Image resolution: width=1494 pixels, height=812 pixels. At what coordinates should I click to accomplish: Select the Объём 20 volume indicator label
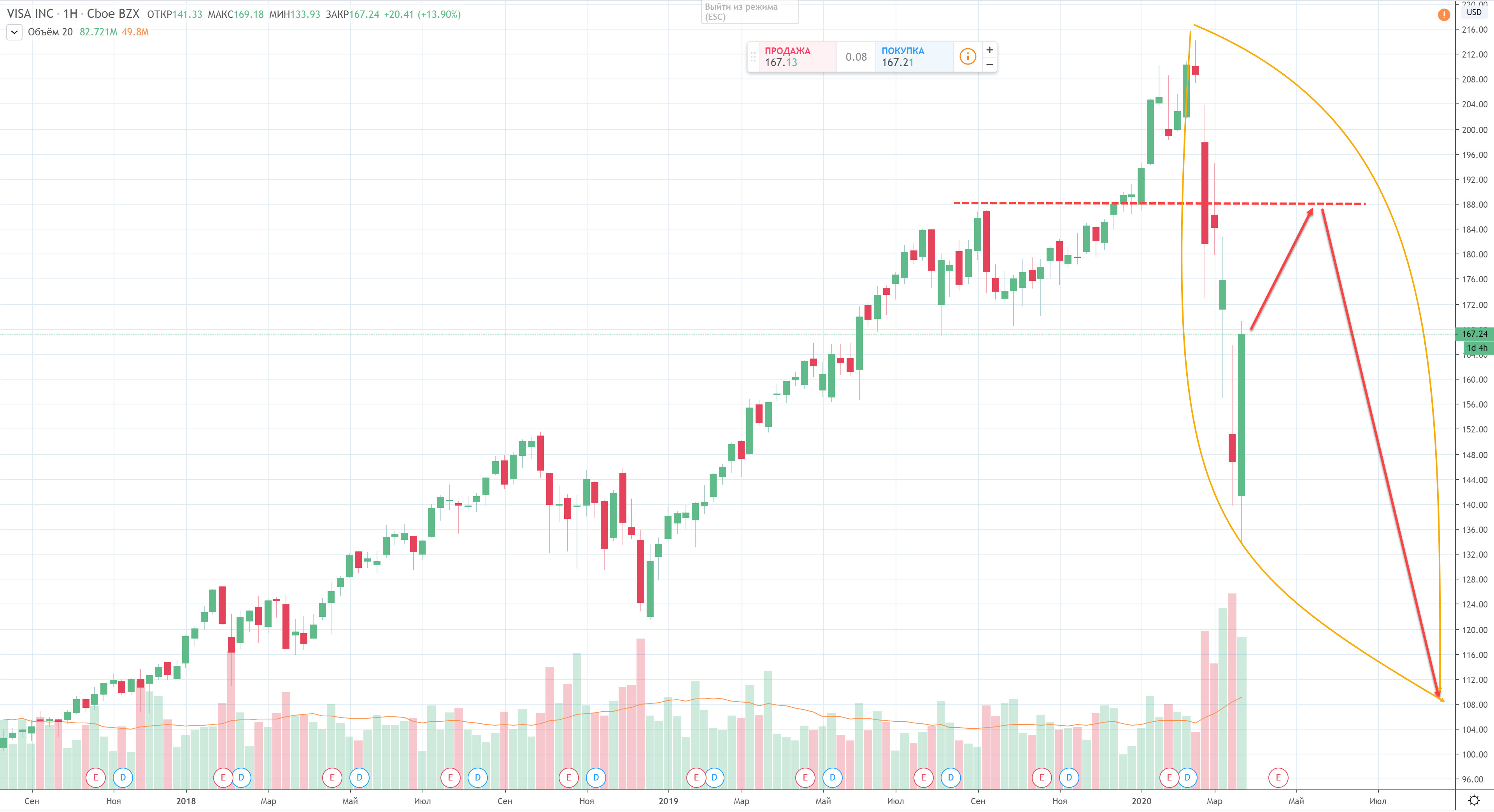click(51, 32)
